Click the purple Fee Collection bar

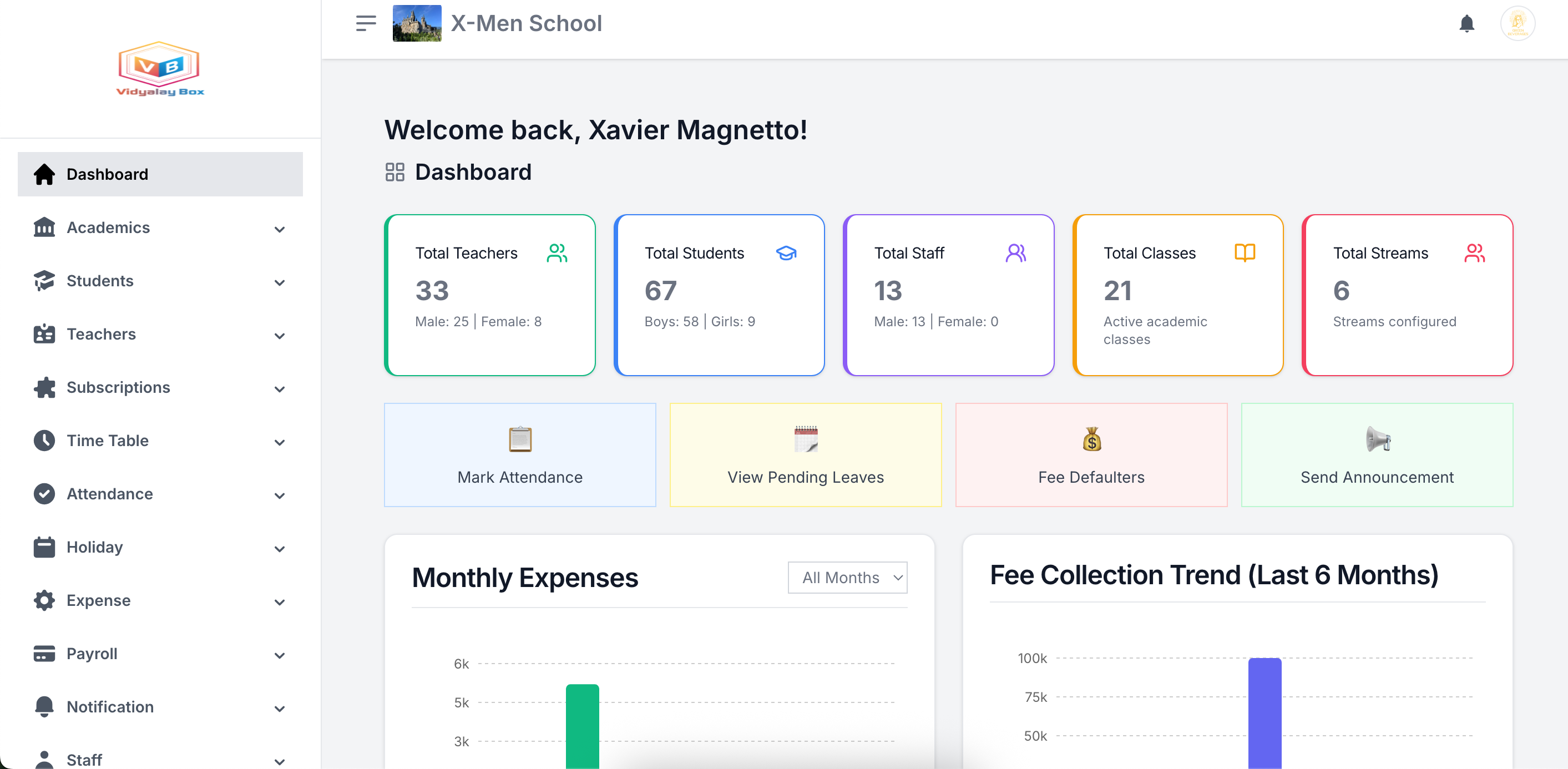point(1265,713)
